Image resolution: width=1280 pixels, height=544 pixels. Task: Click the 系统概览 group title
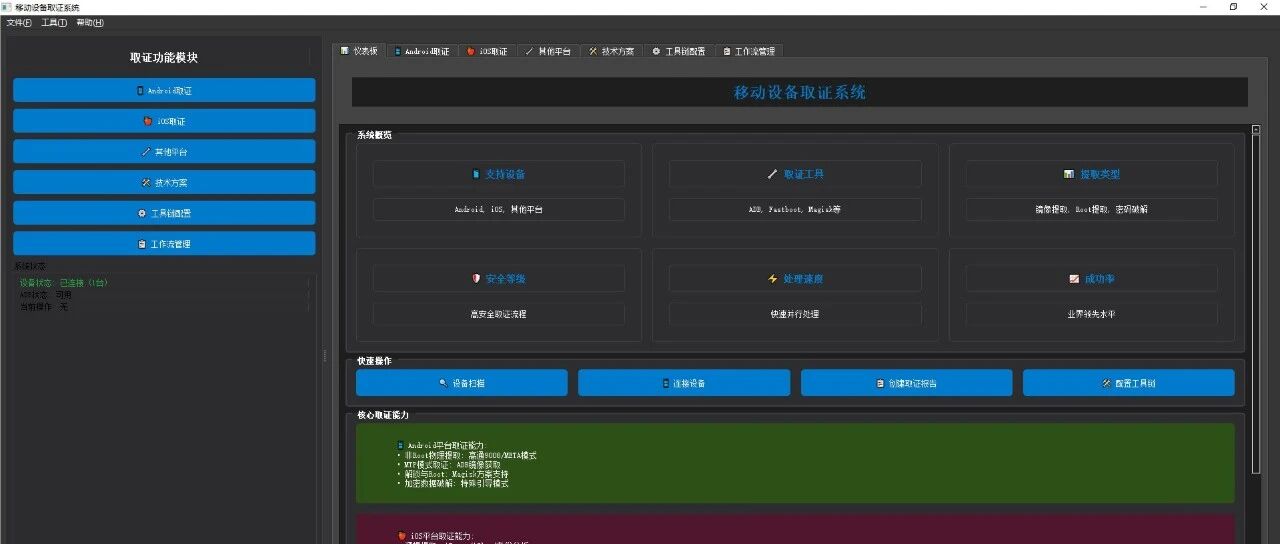[375, 135]
